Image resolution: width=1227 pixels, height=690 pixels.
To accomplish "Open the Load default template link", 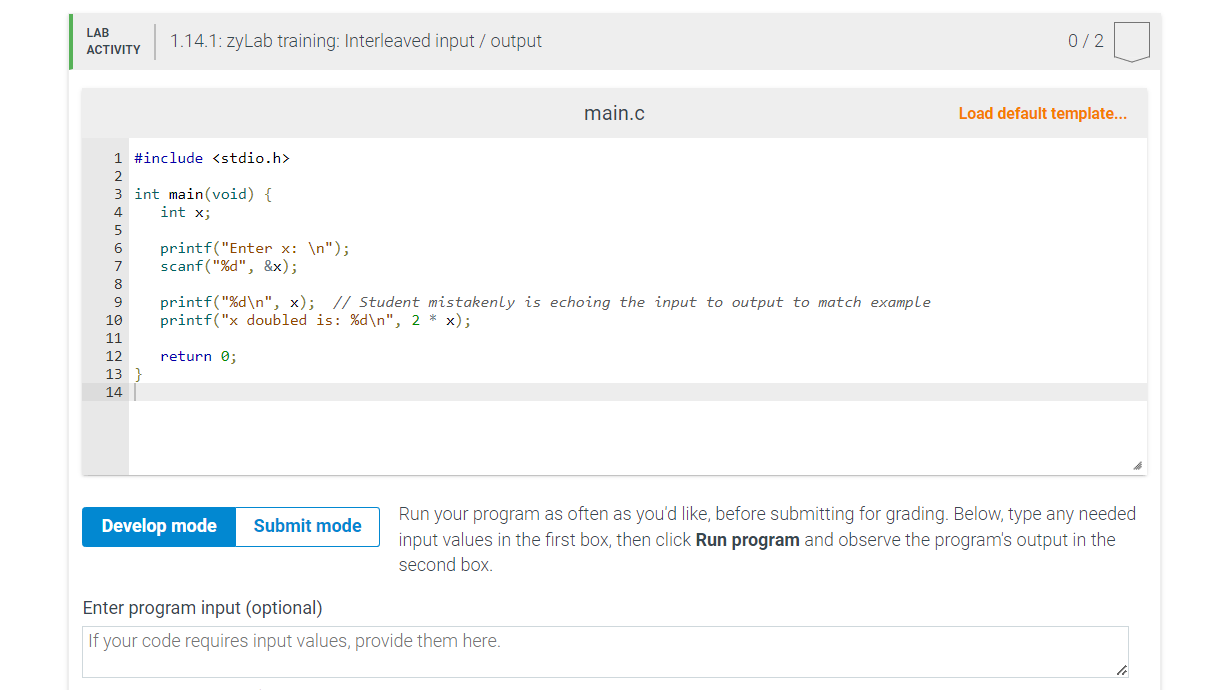I will pos(1042,113).
